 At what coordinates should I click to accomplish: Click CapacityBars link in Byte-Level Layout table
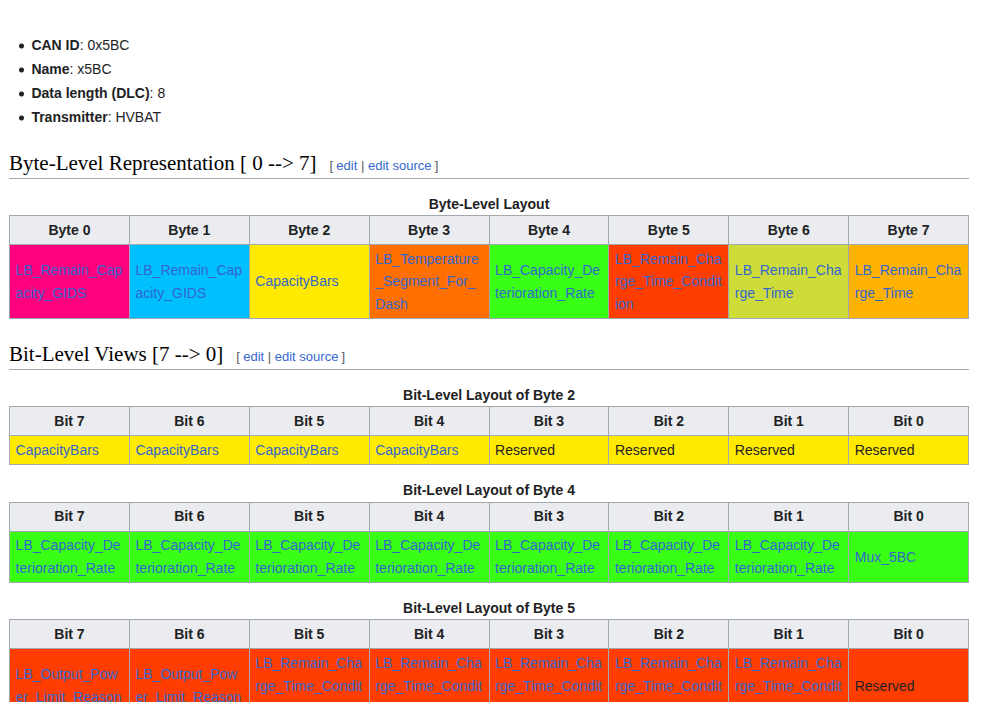click(x=297, y=282)
